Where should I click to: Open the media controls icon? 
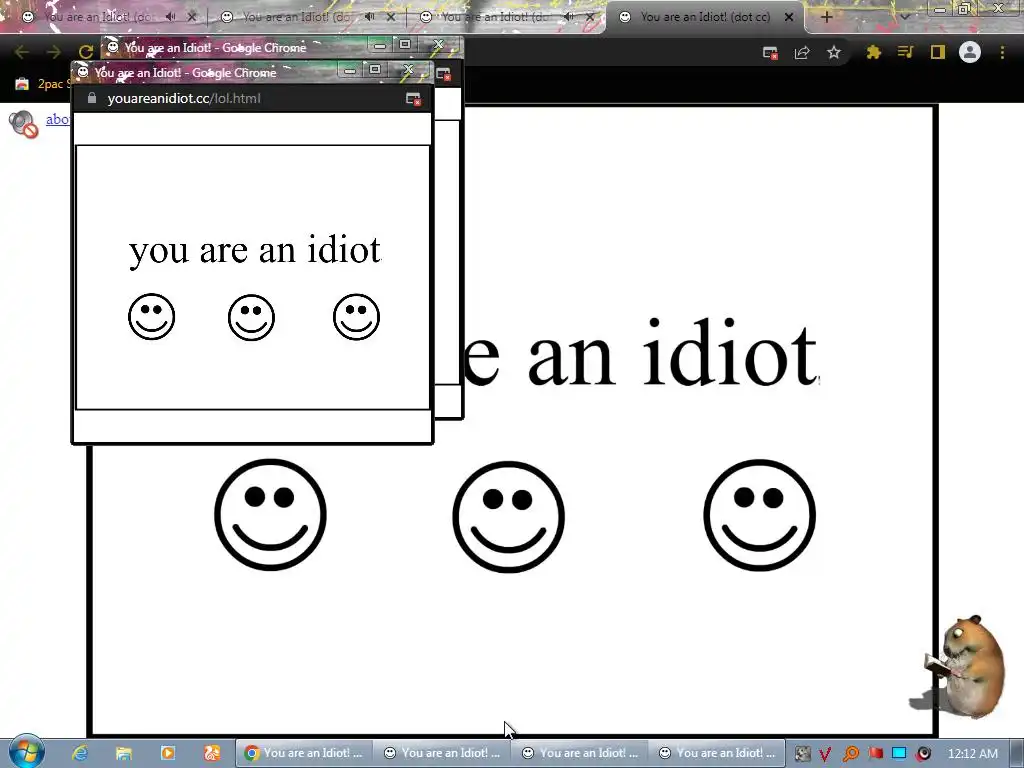point(905,52)
